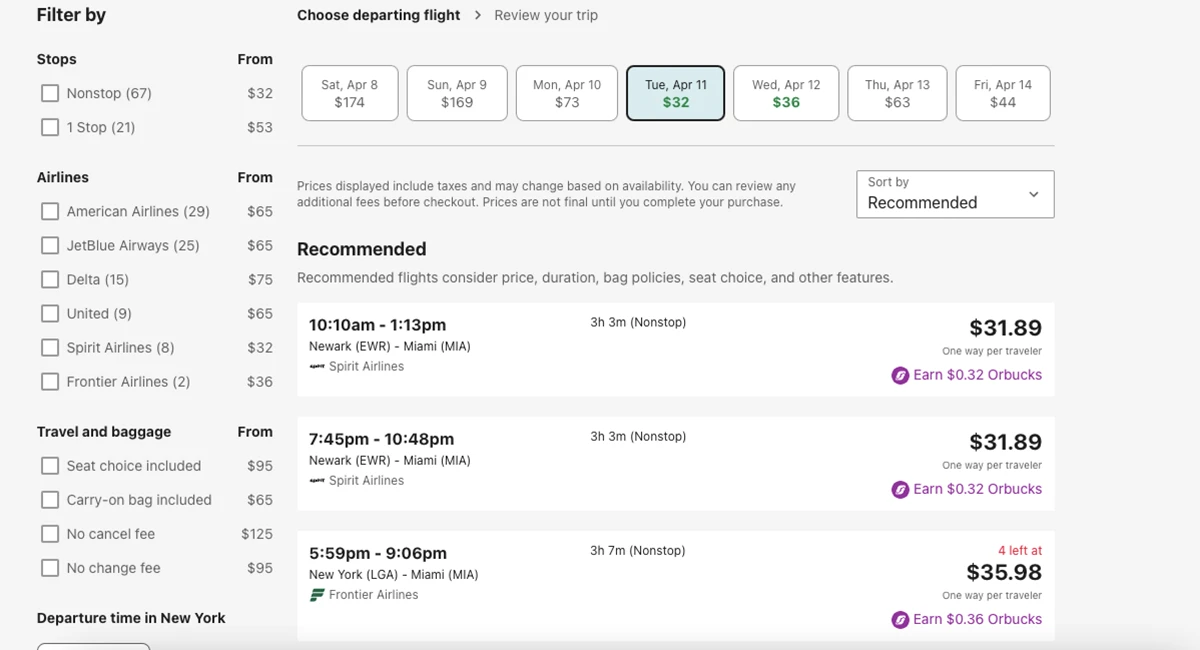The height and width of the screenshot is (650, 1200).
Task: Click the Spirit Airlines logo on 7:45pm flight
Action: pos(317,481)
